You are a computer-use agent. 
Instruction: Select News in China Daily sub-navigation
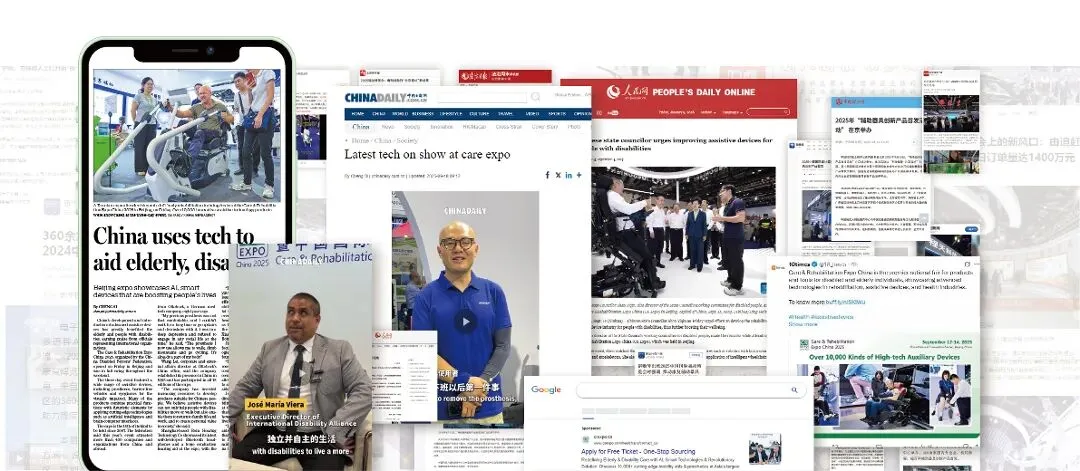[388, 127]
